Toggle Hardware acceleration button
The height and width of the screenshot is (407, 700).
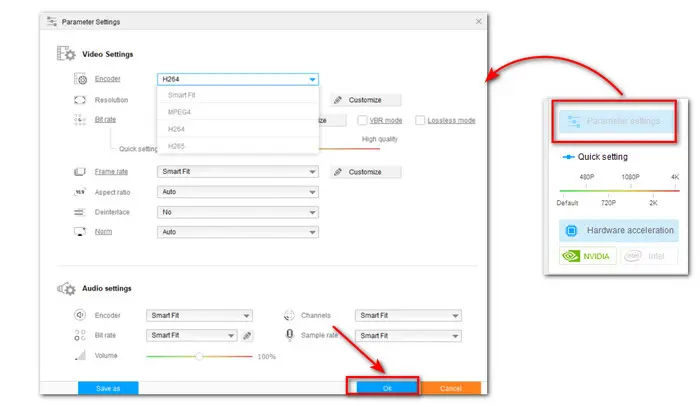(x=619, y=230)
